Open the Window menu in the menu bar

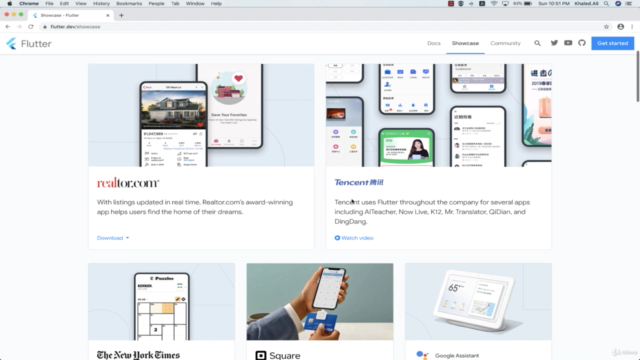click(195, 4)
